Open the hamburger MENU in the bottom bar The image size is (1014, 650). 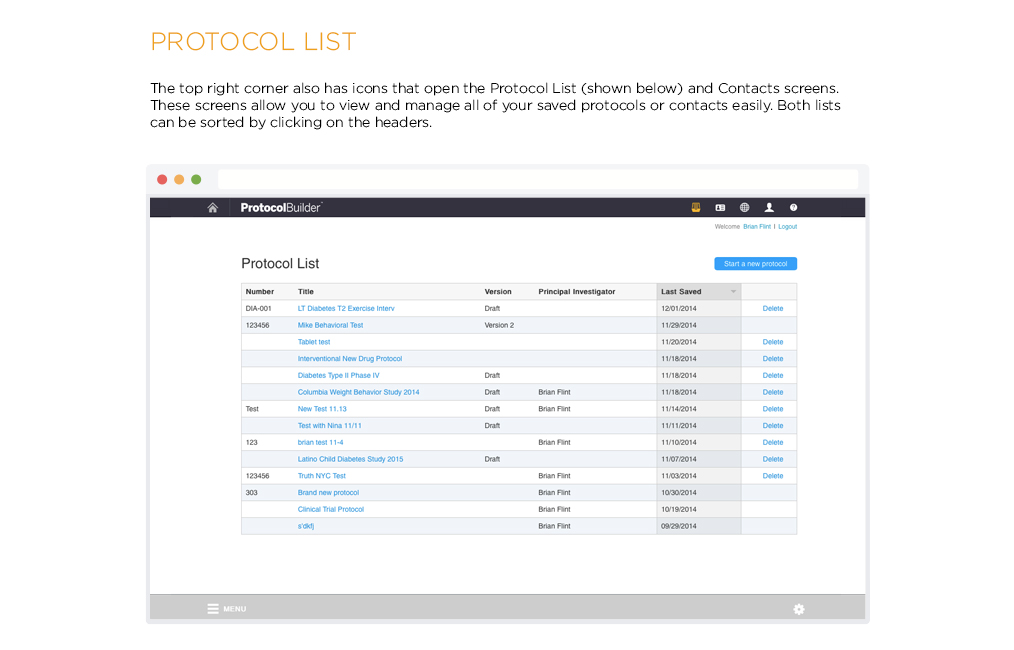tap(226, 609)
